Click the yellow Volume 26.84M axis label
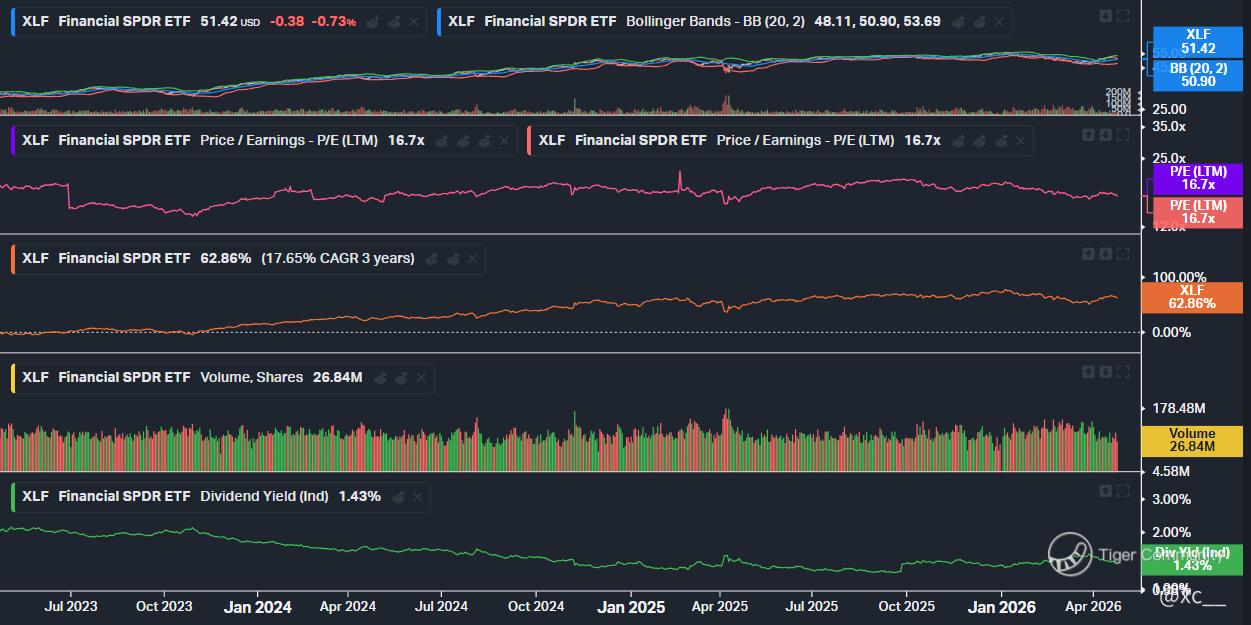This screenshot has width=1251, height=625. click(x=1191, y=441)
